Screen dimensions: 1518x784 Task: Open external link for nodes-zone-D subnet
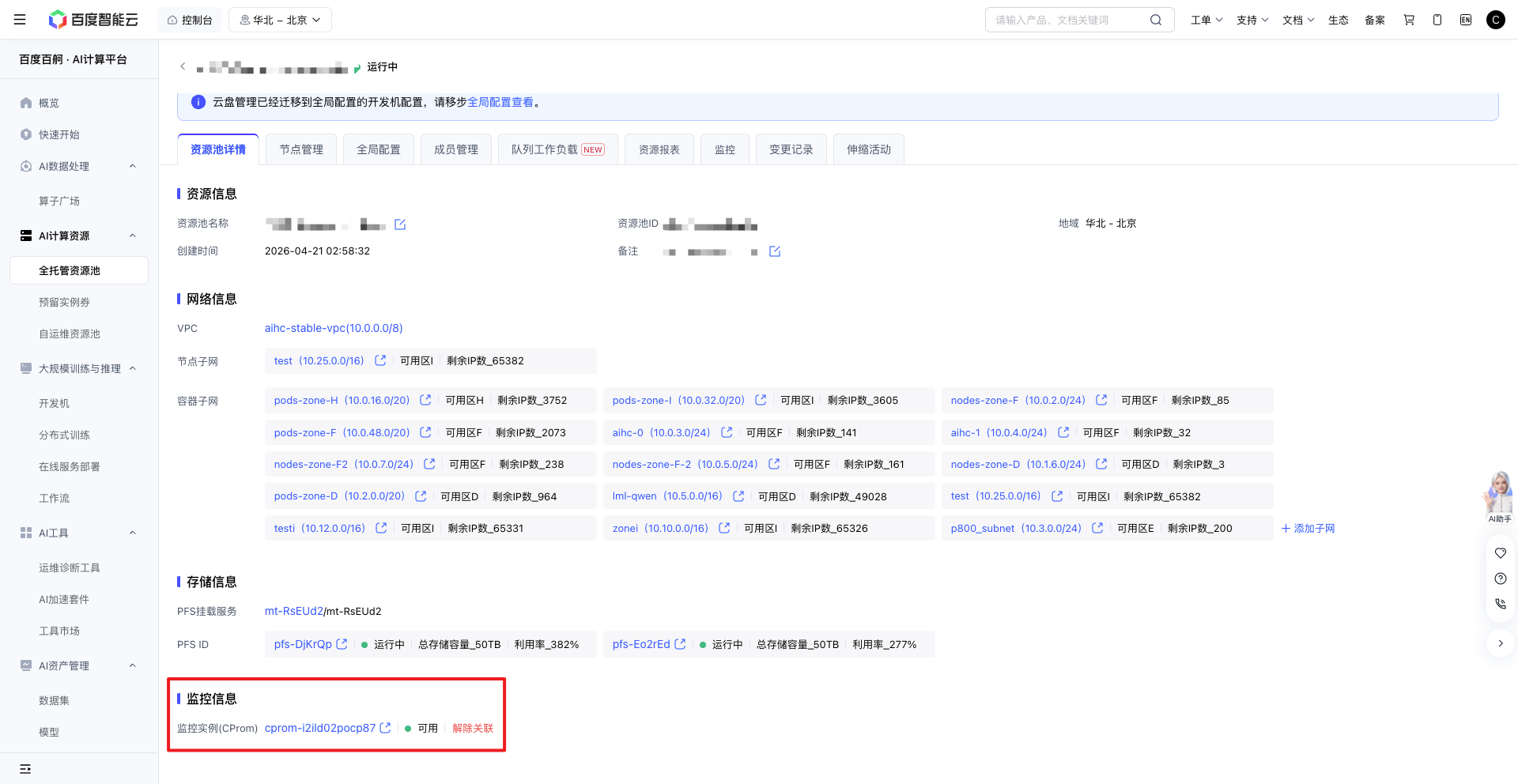1101,464
